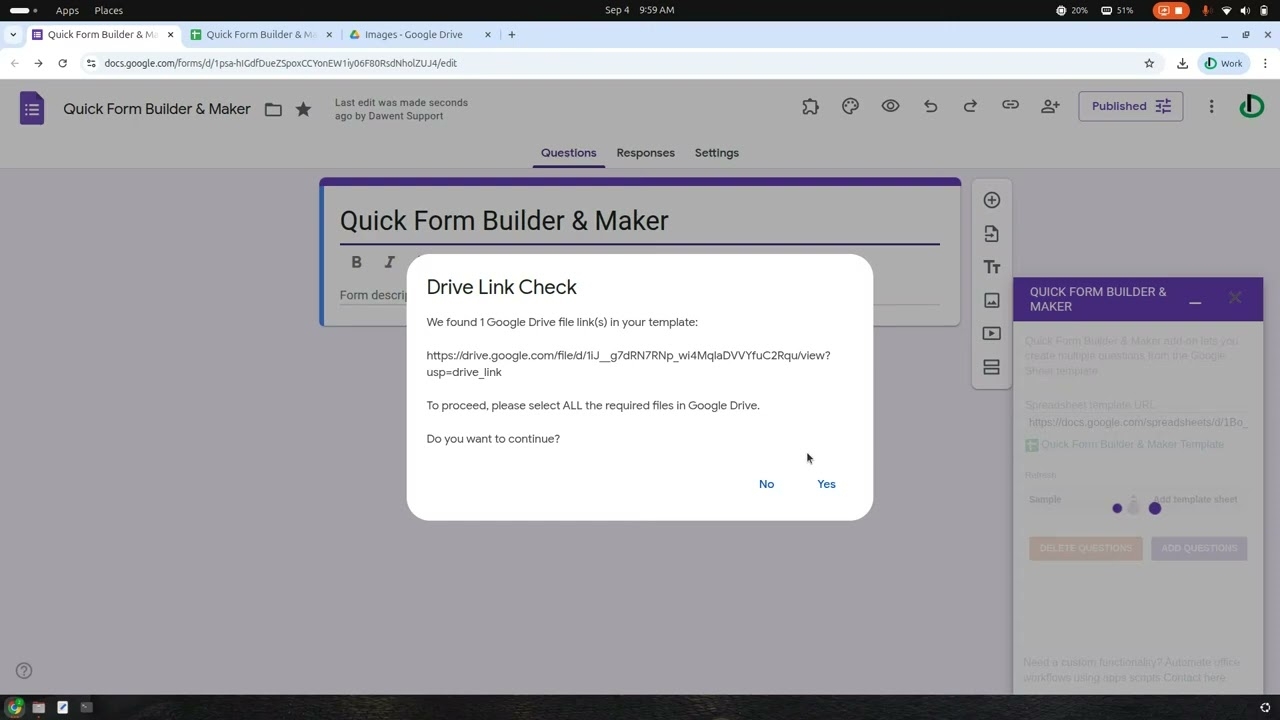The width and height of the screenshot is (1280, 720).
Task: Click the spreadsheet template URL field
Action: click(1137, 422)
